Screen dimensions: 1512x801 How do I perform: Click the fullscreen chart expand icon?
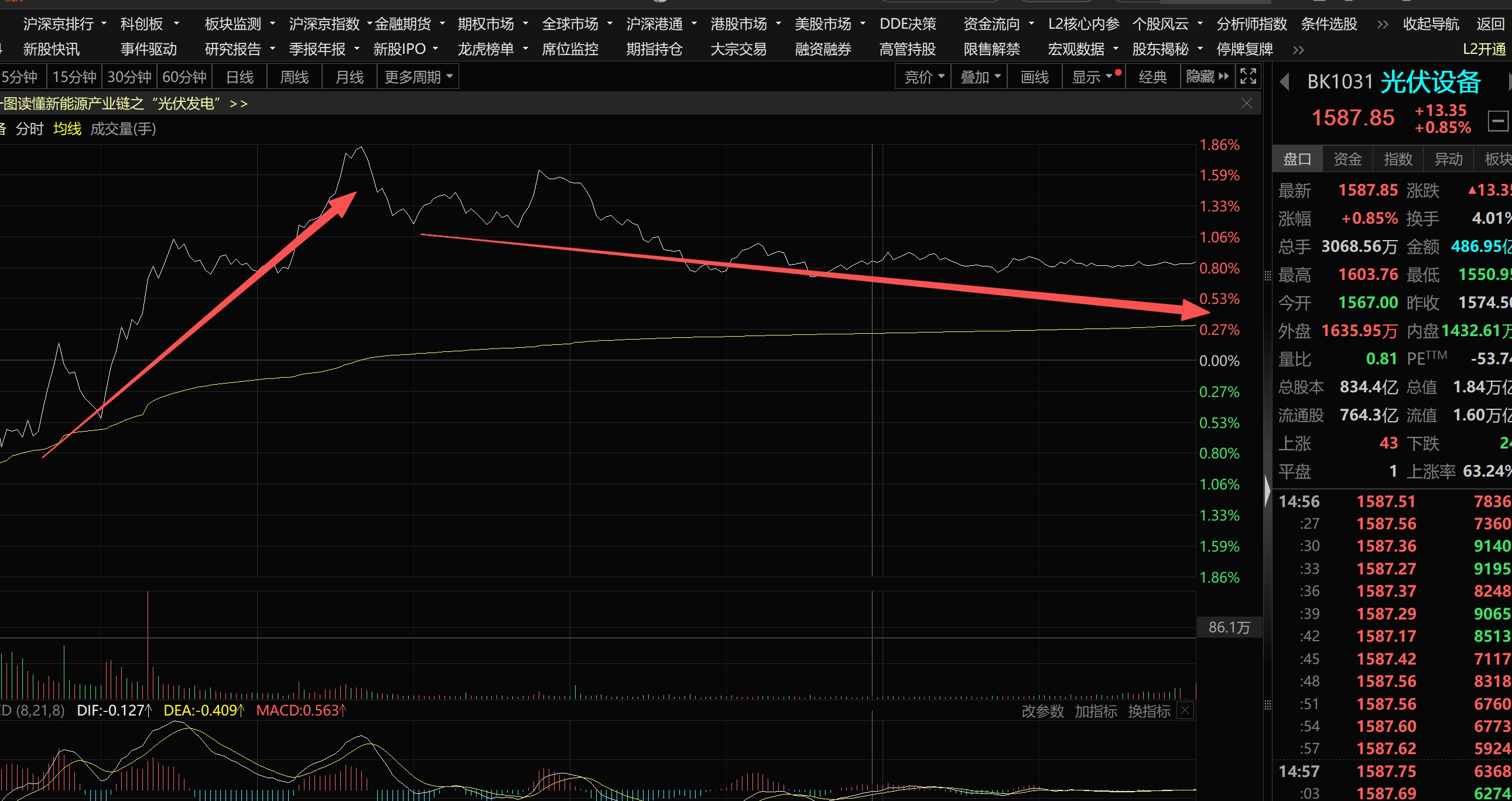(x=1248, y=76)
